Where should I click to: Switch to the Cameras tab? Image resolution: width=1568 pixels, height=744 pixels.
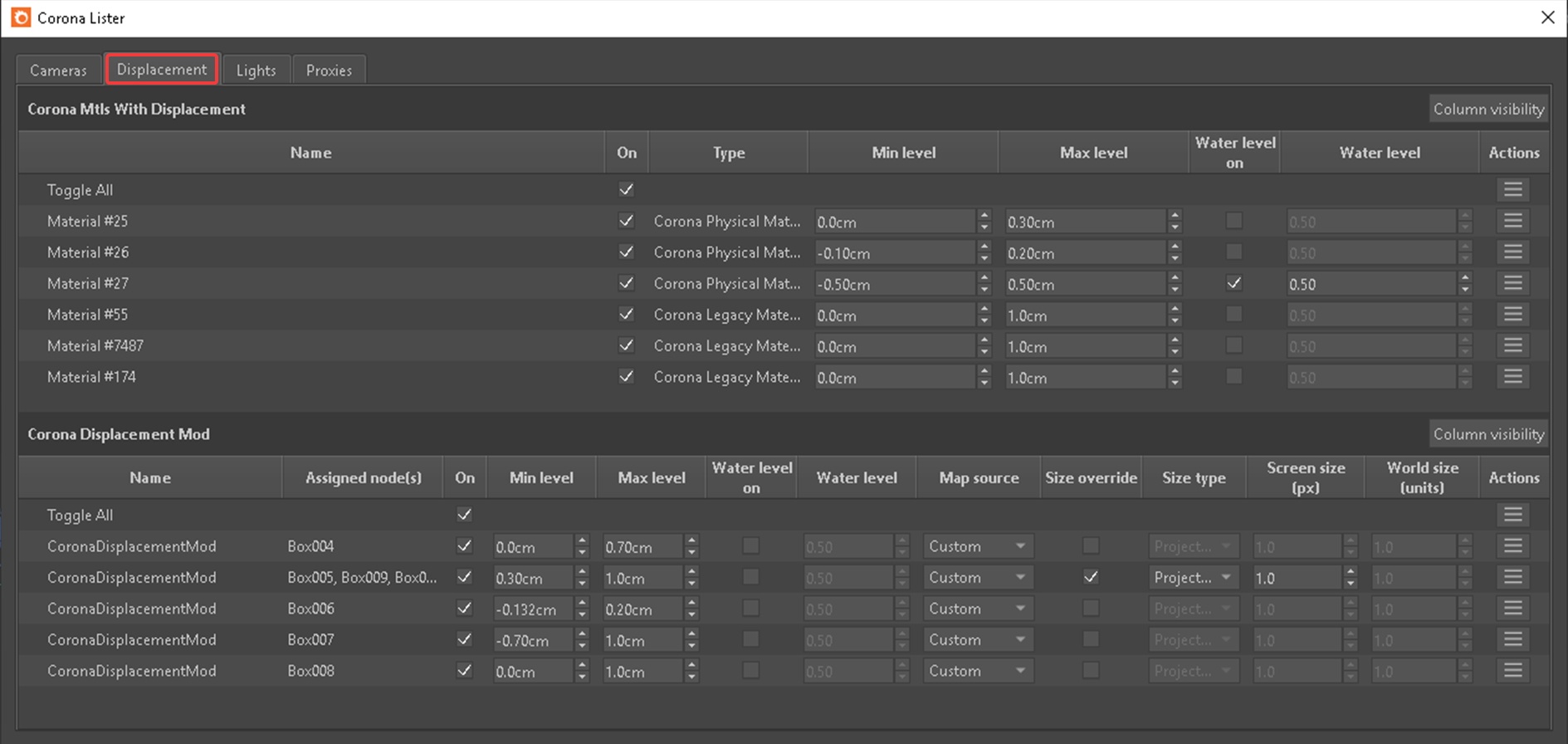pyautogui.click(x=58, y=70)
